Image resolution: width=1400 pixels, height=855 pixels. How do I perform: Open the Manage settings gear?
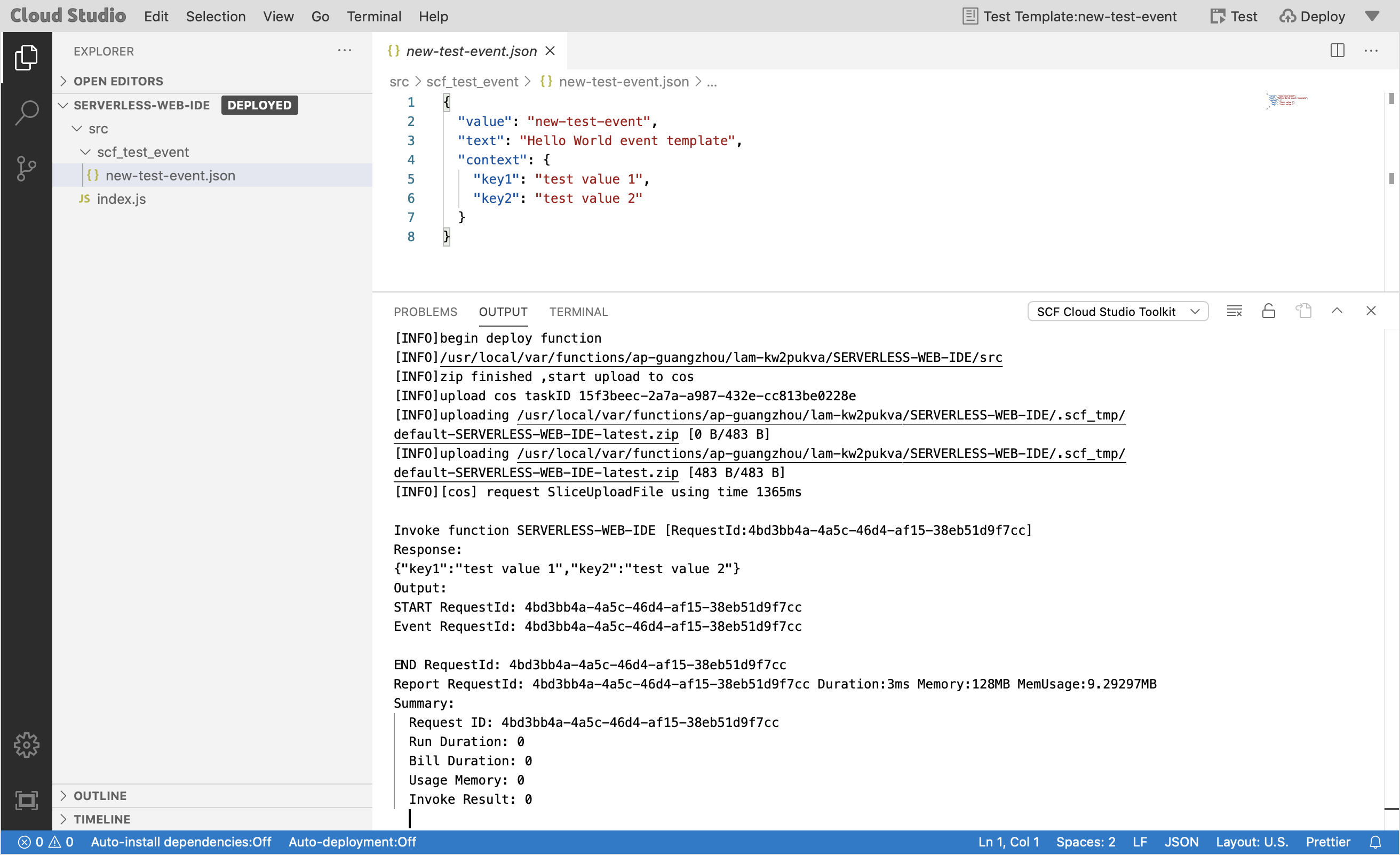(26, 745)
